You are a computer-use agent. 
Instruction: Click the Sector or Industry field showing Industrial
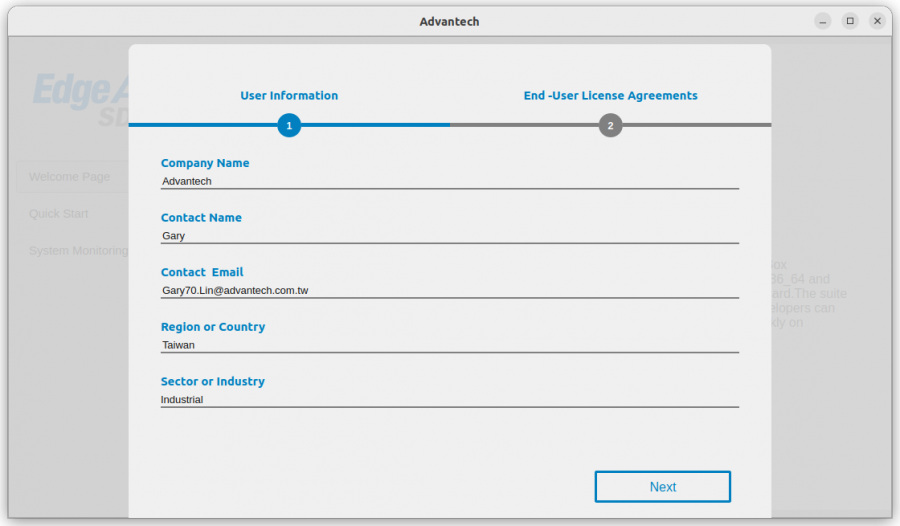(449, 400)
